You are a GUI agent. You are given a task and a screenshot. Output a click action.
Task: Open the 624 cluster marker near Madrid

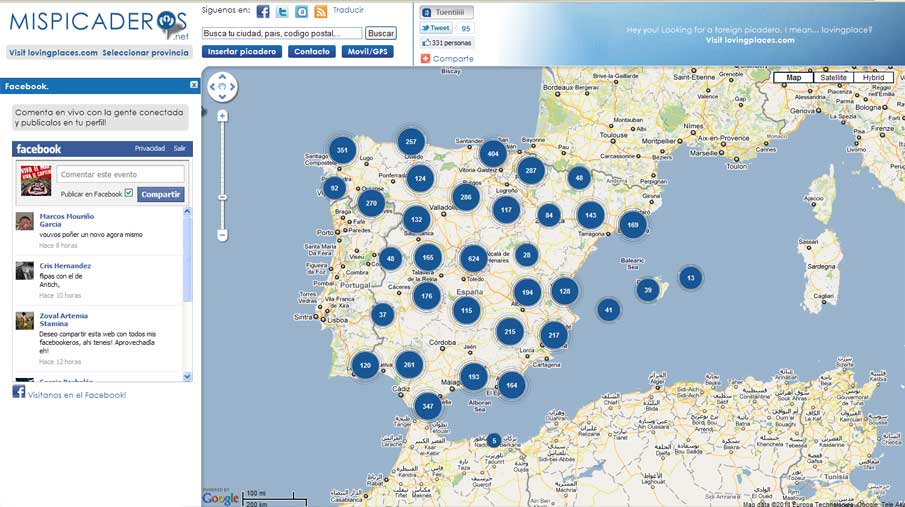click(x=474, y=259)
